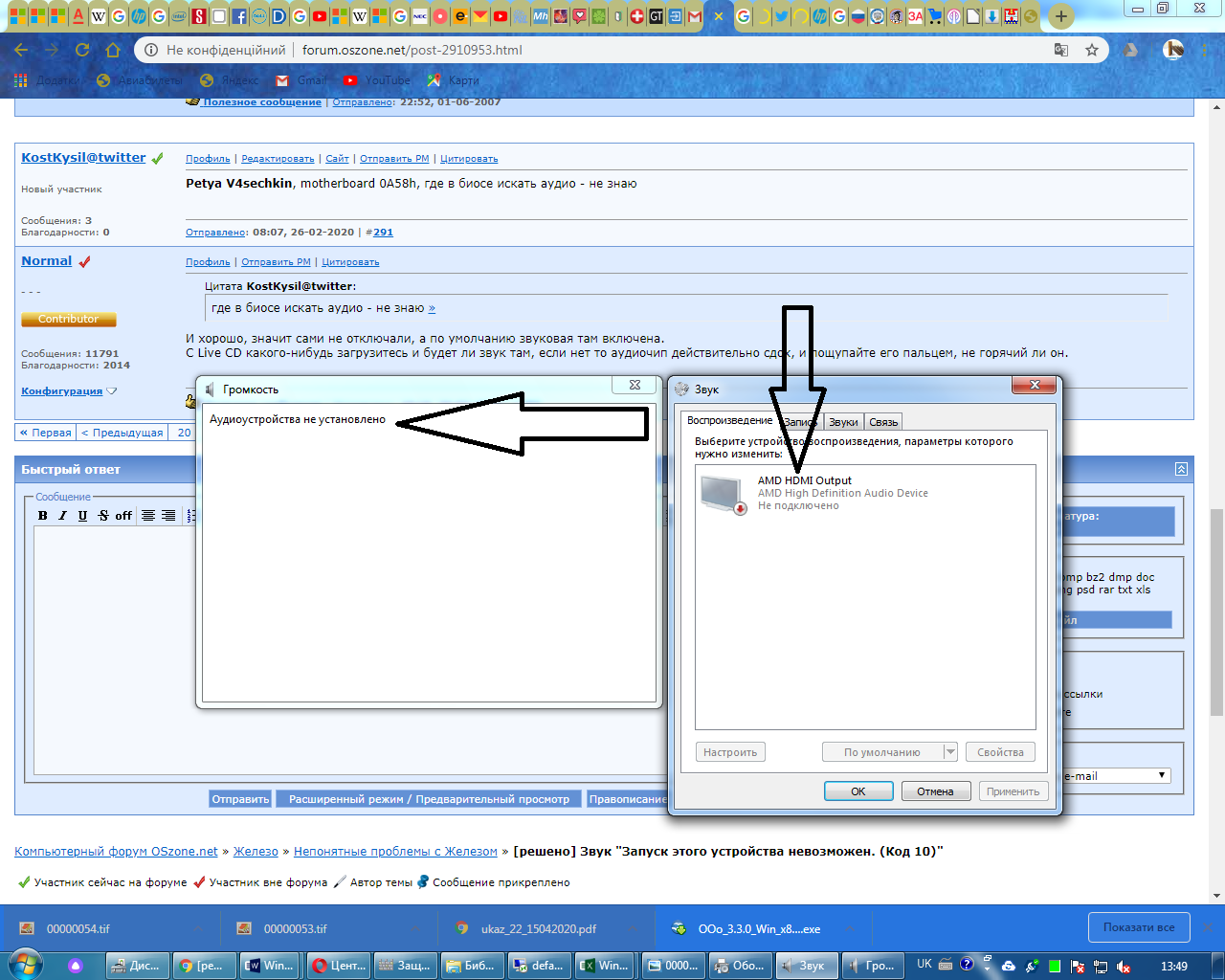Bookmark this page with the star icon

1092,50
